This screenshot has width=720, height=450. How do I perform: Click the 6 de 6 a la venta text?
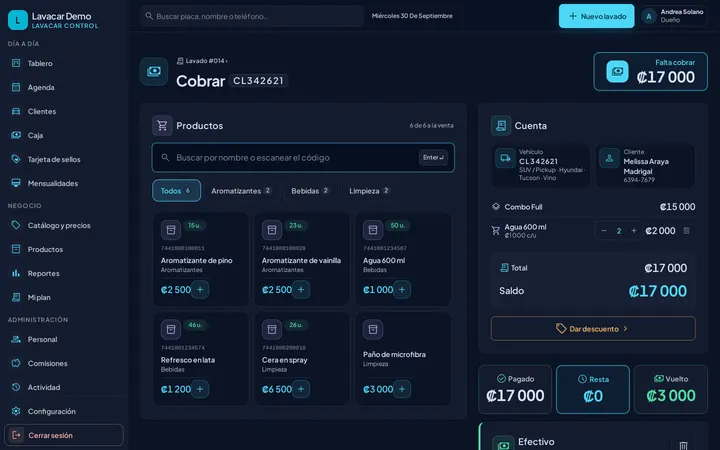pos(431,125)
